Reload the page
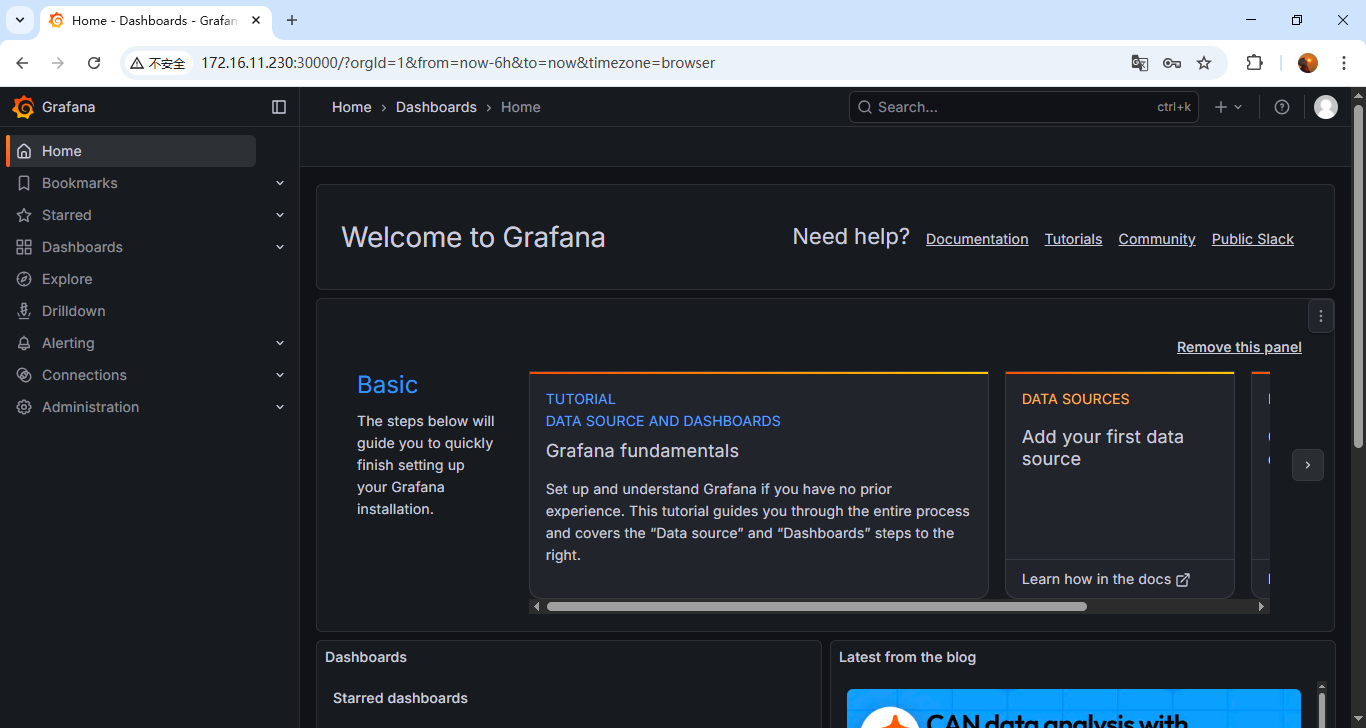 94,63
